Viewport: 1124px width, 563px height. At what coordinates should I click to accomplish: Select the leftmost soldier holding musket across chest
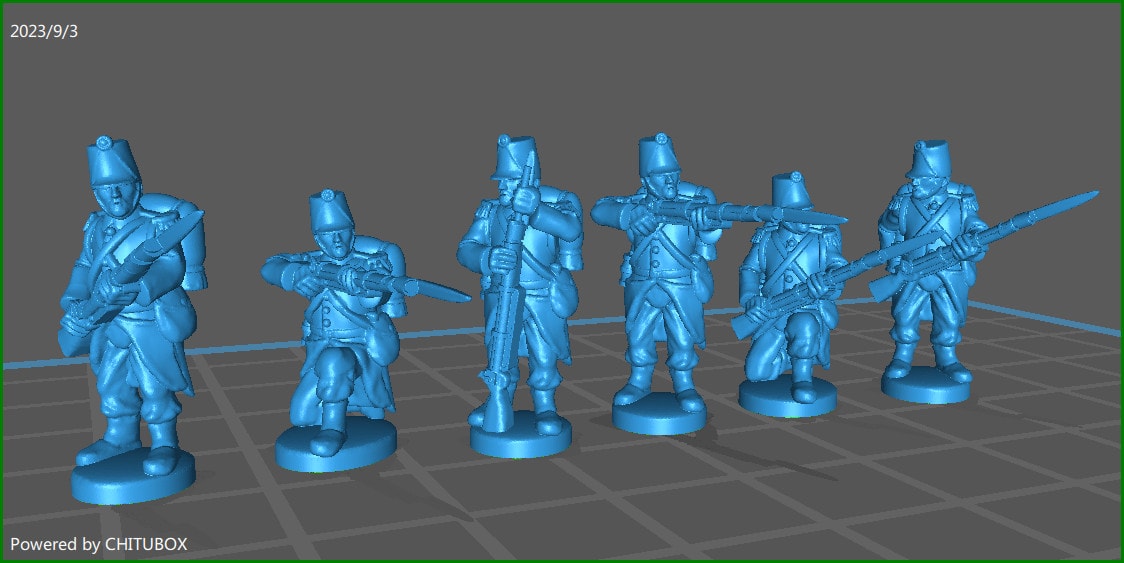(133, 319)
